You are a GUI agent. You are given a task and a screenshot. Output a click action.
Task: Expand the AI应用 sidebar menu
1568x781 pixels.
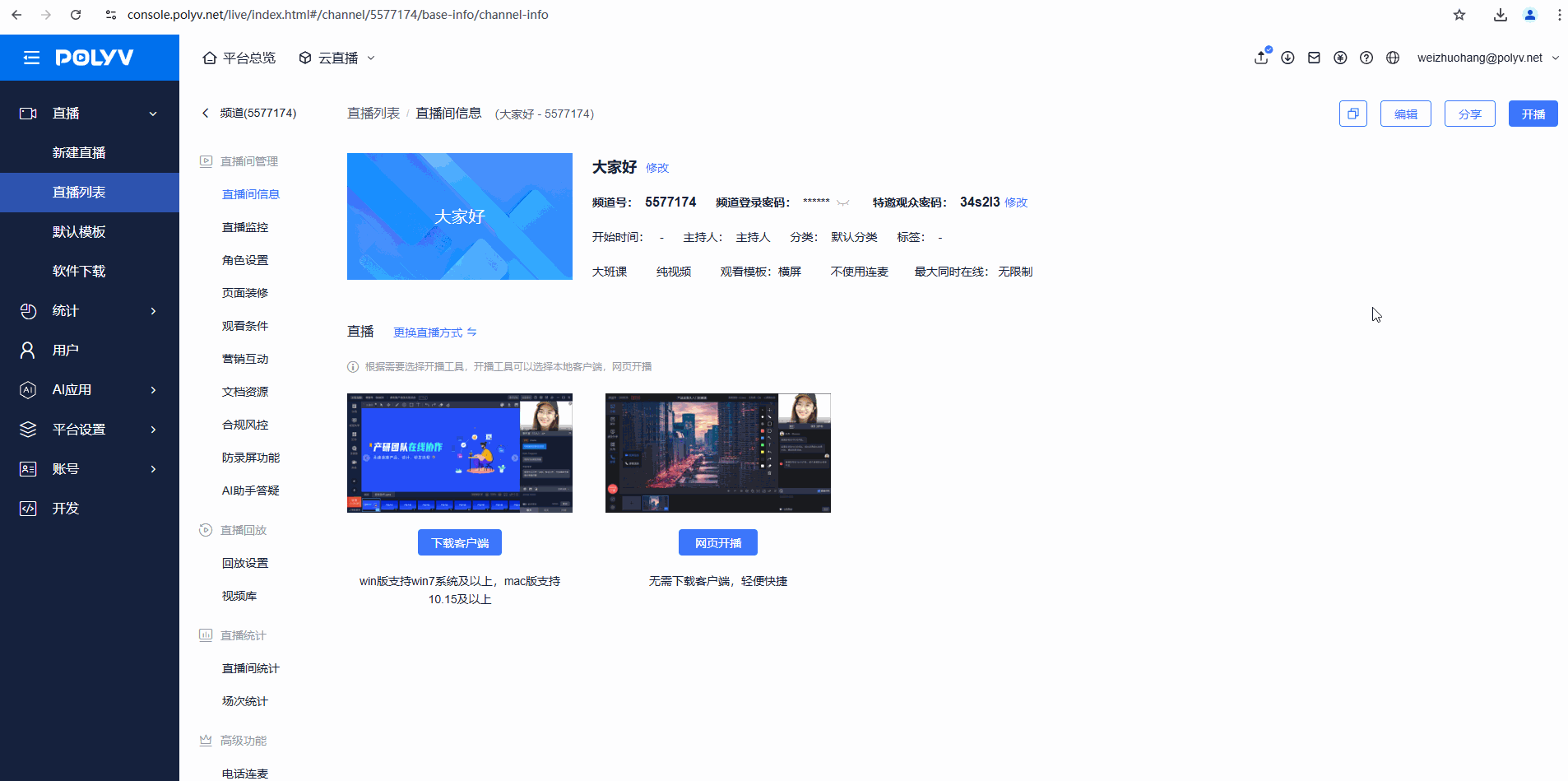[90, 389]
